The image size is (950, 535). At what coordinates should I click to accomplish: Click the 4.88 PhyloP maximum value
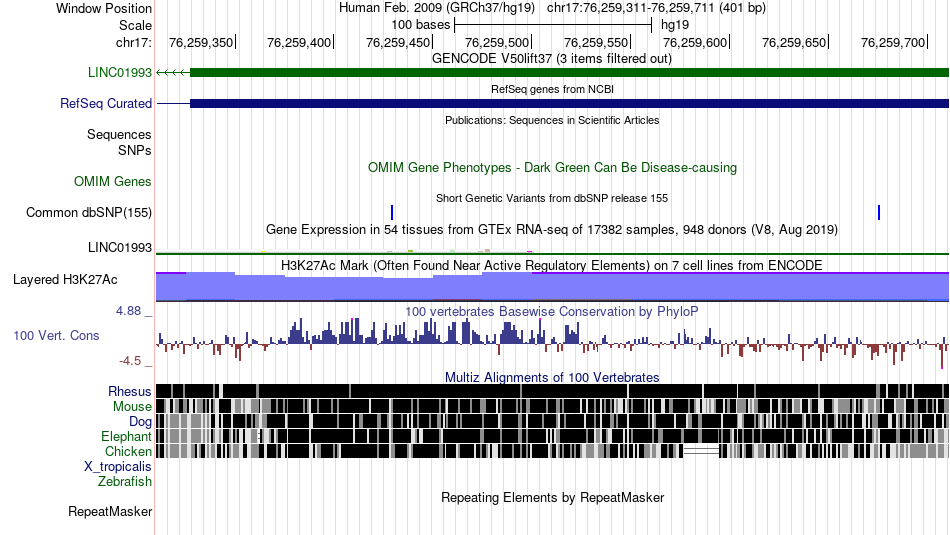128,311
